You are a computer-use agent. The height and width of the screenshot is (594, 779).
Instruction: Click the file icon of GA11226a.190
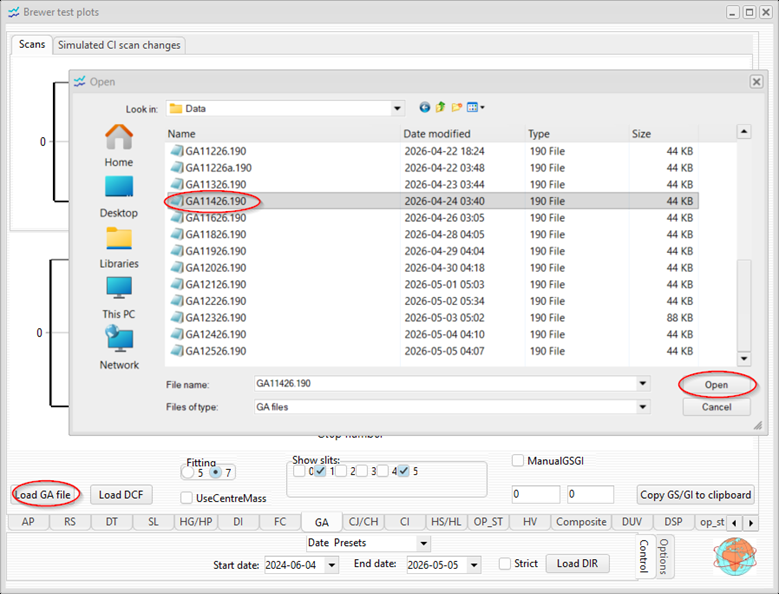pos(177,167)
